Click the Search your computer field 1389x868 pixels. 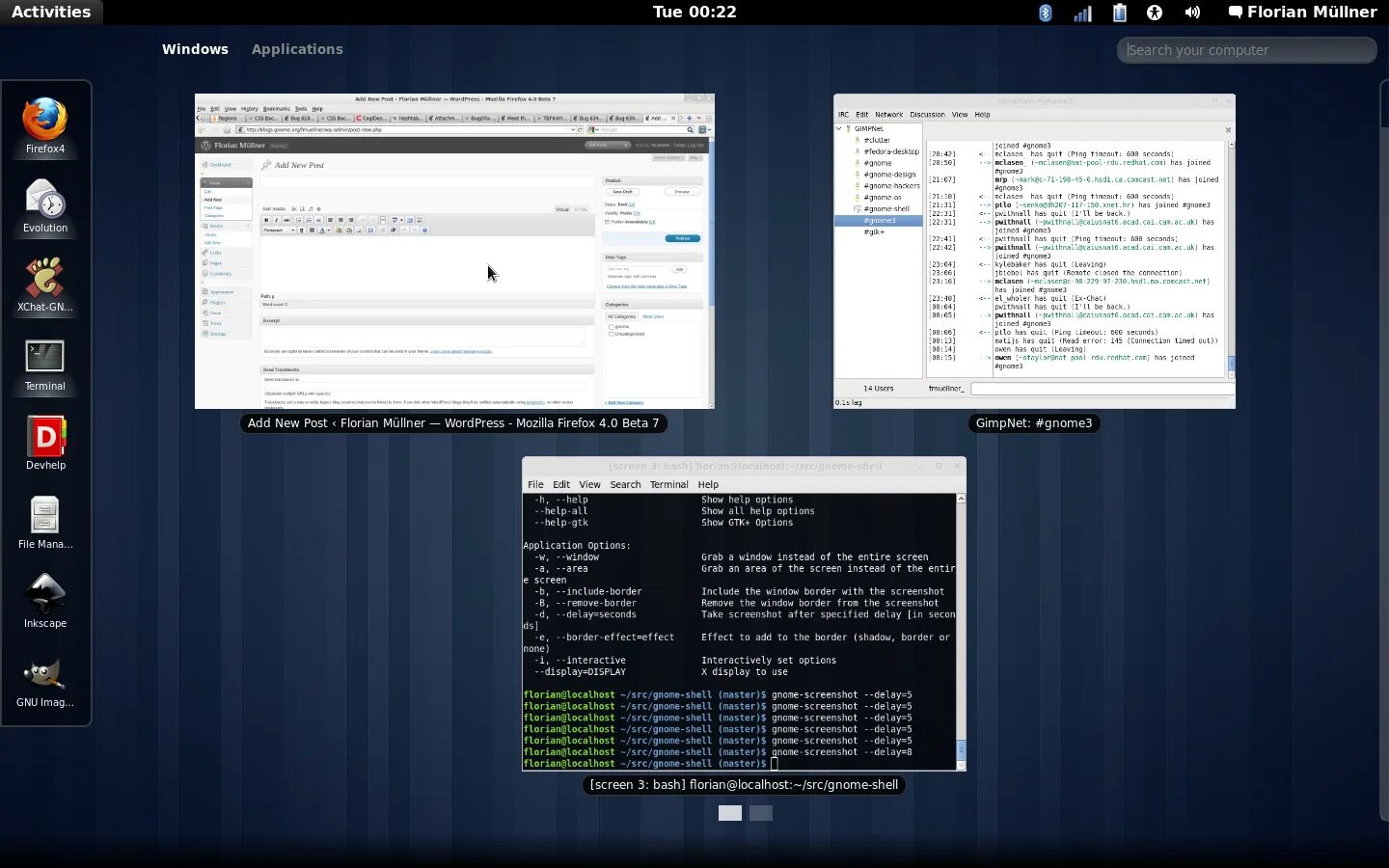click(1246, 50)
